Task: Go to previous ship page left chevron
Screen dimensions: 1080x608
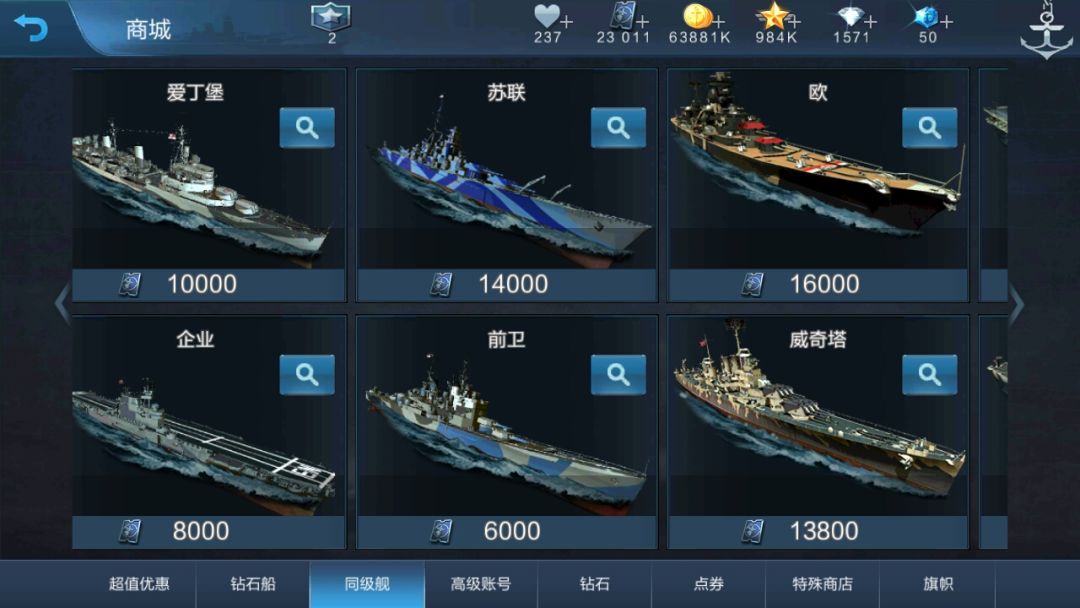Action: point(62,304)
